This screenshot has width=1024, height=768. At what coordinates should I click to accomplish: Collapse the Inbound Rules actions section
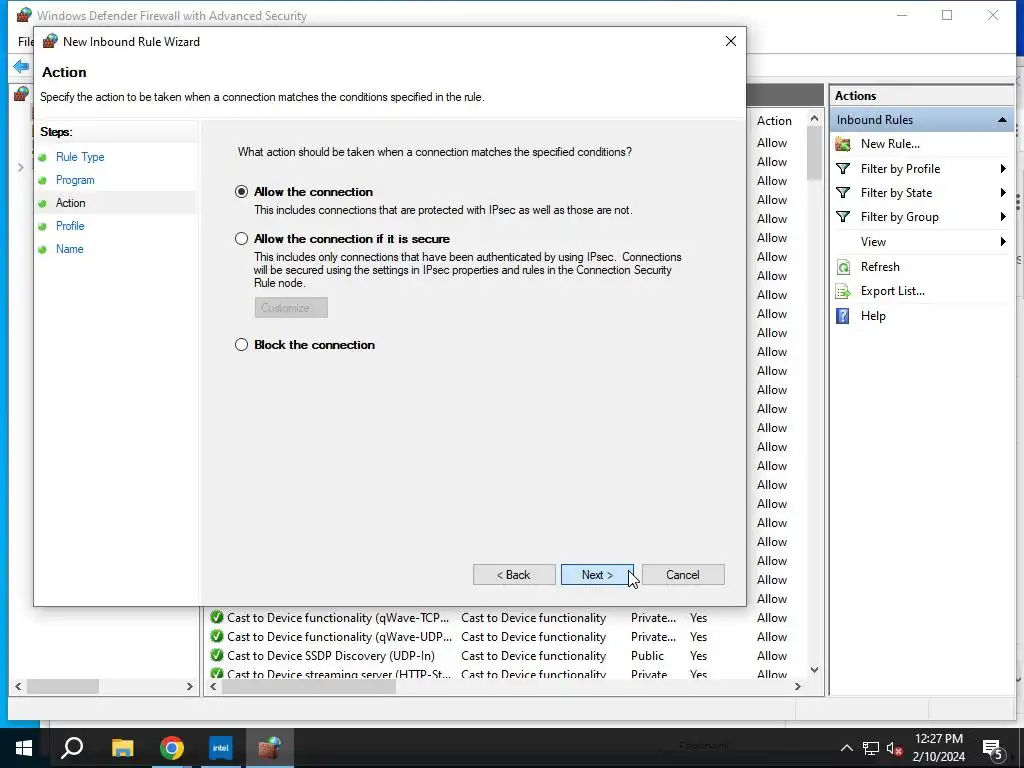click(1002, 120)
